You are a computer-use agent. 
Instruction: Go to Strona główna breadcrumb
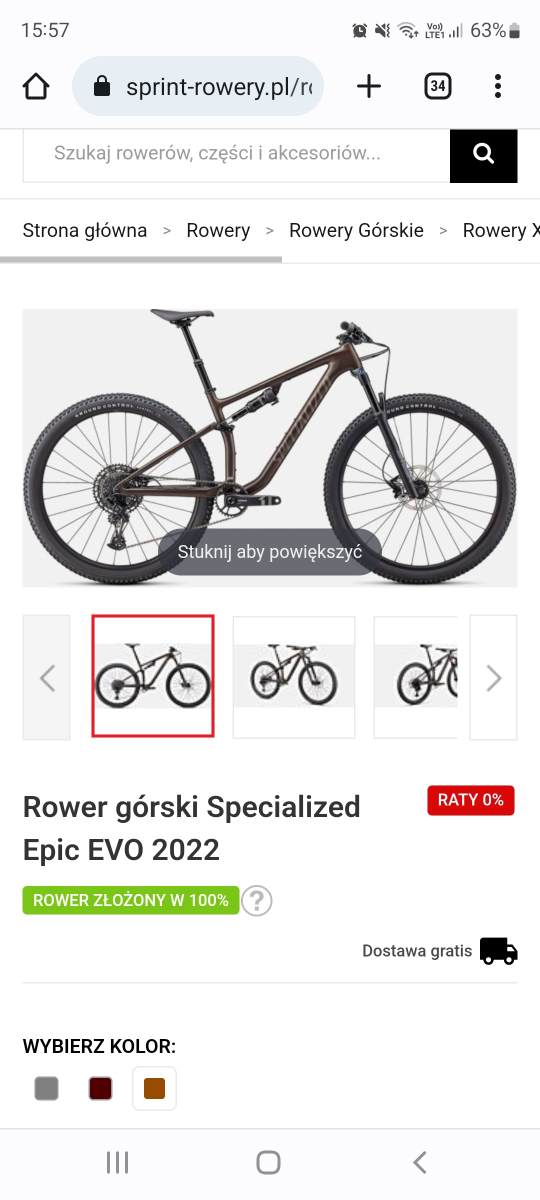(x=85, y=230)
